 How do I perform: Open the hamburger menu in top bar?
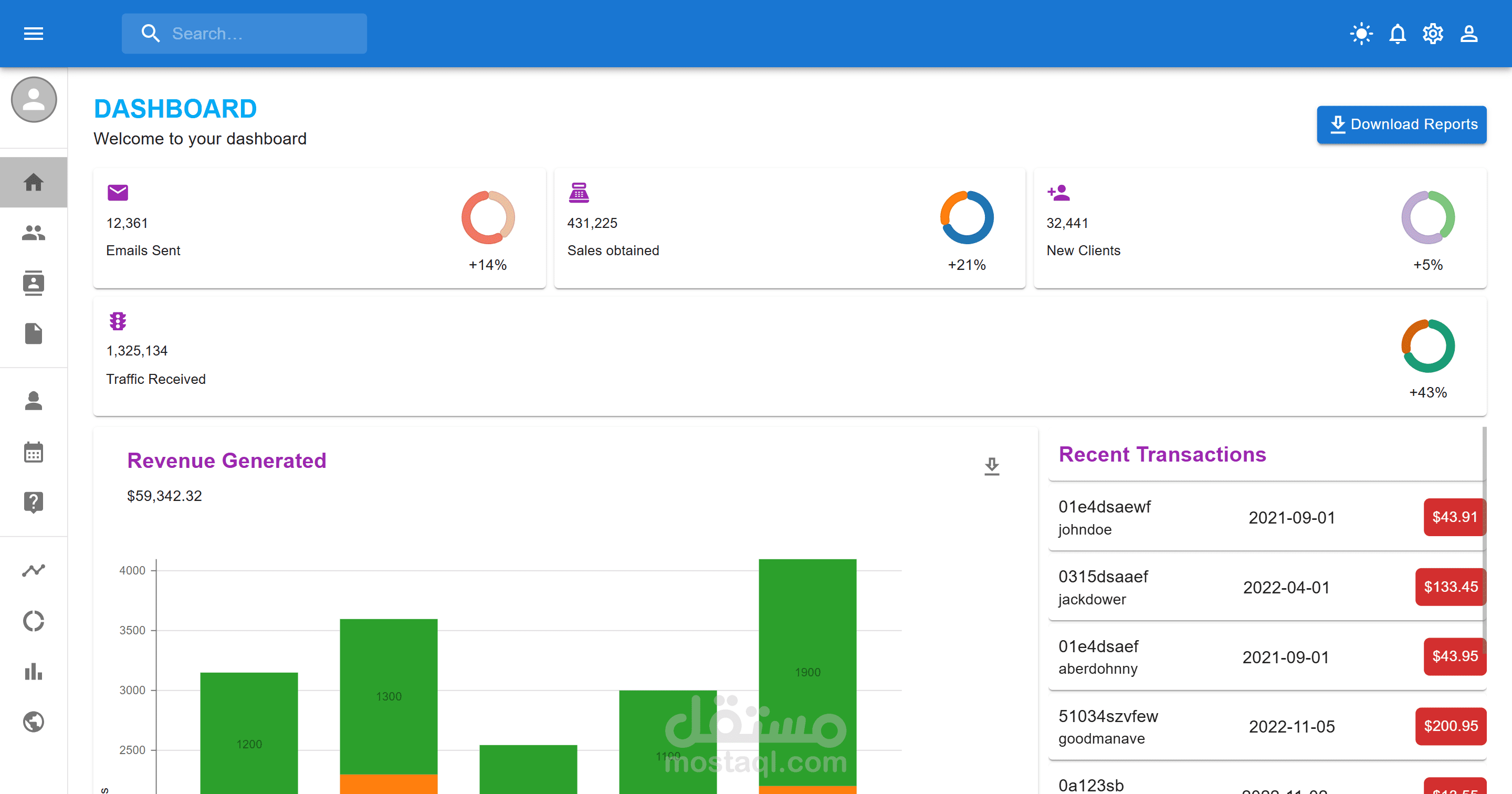click(34, 34)
